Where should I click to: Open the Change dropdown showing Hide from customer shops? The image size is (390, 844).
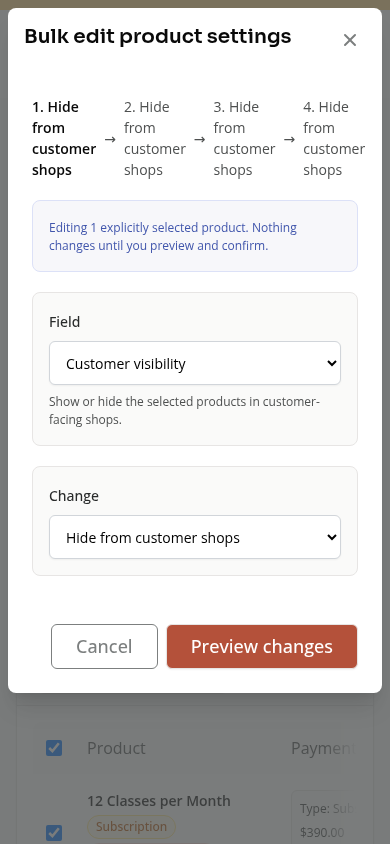[195, 537]
